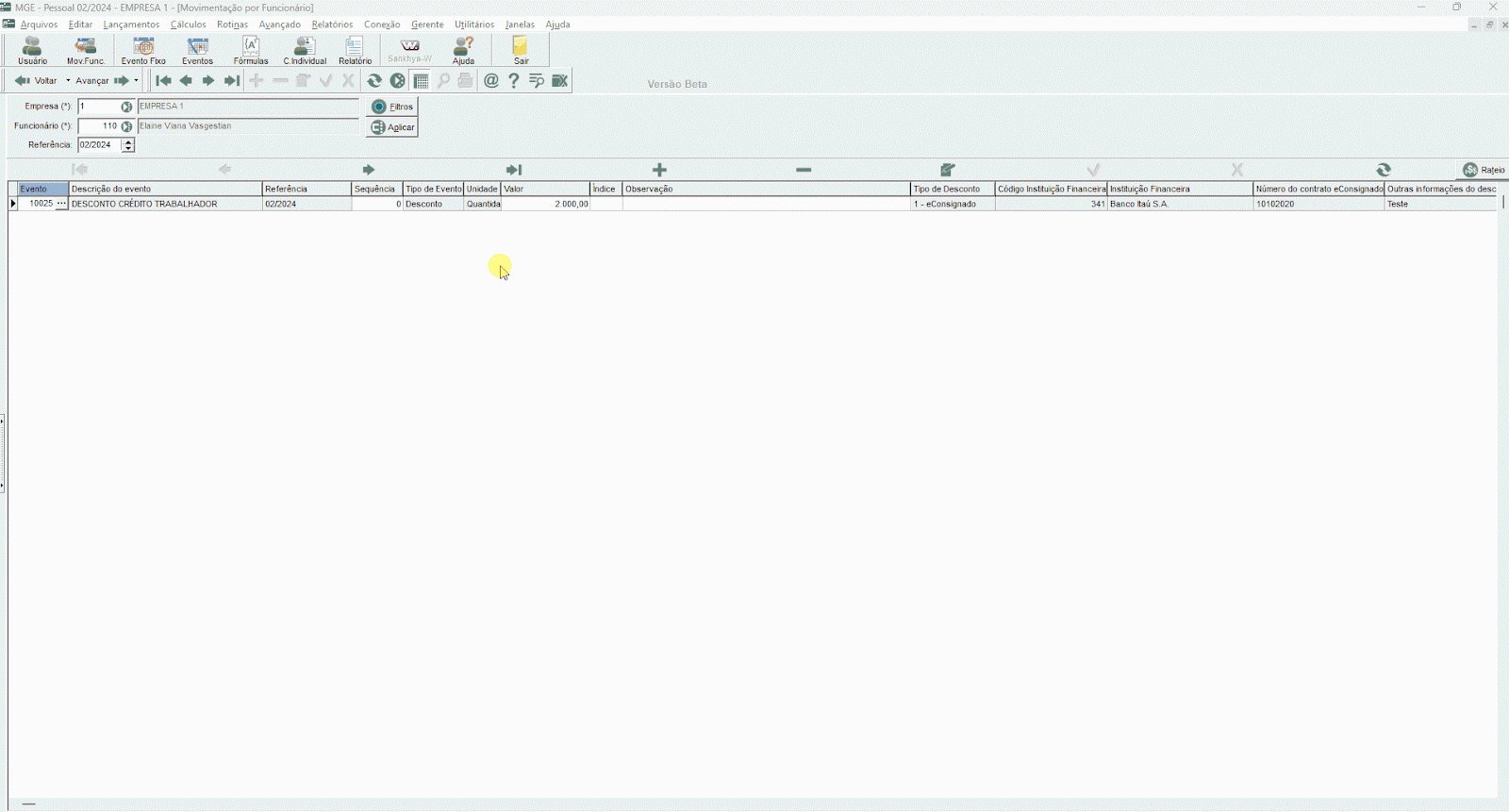Open Avançar history dropdown arrow
The image size is (1509, 812).
click(x=136, y=81)
